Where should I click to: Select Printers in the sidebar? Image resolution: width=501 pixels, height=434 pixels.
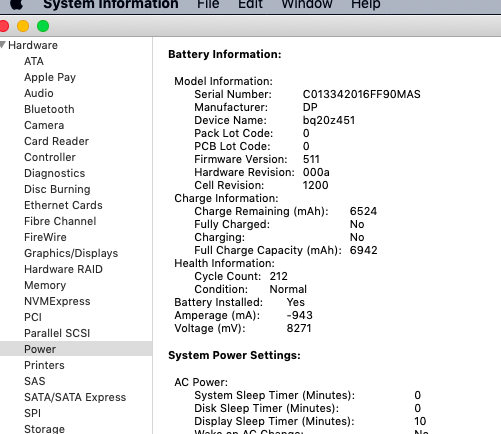[44, 365]
